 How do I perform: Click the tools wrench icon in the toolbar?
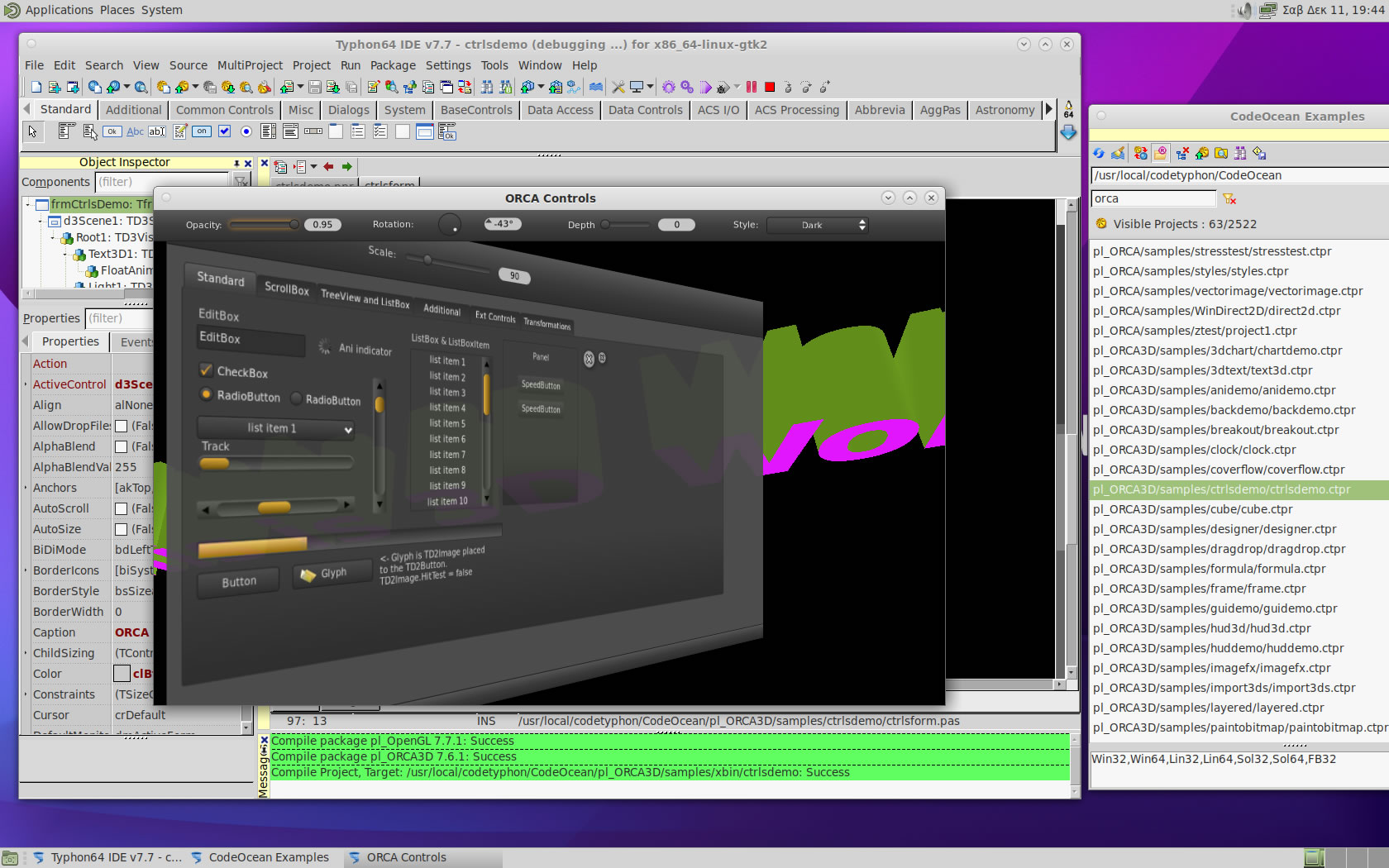(618, 87)
